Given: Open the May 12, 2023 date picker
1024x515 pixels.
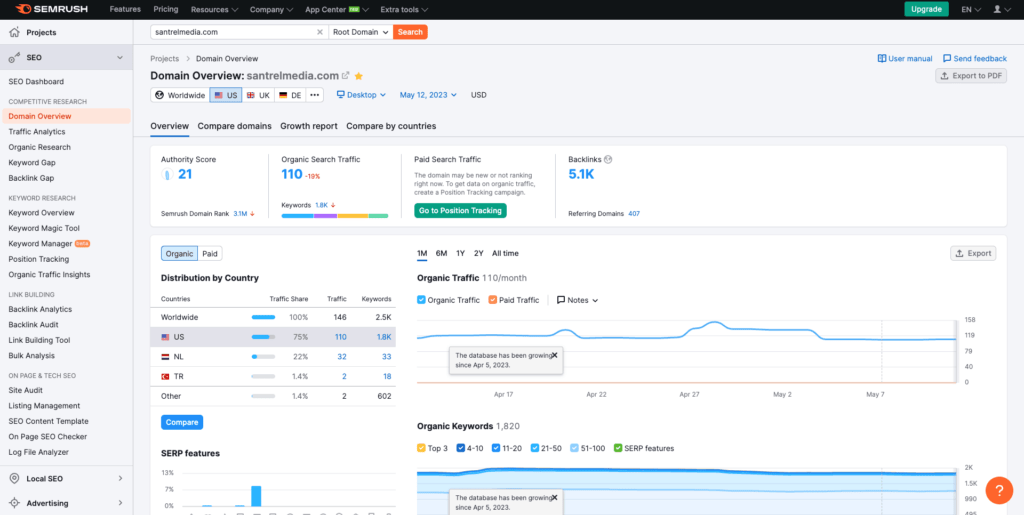Looking at the screenshot, I should pos(428,95).
